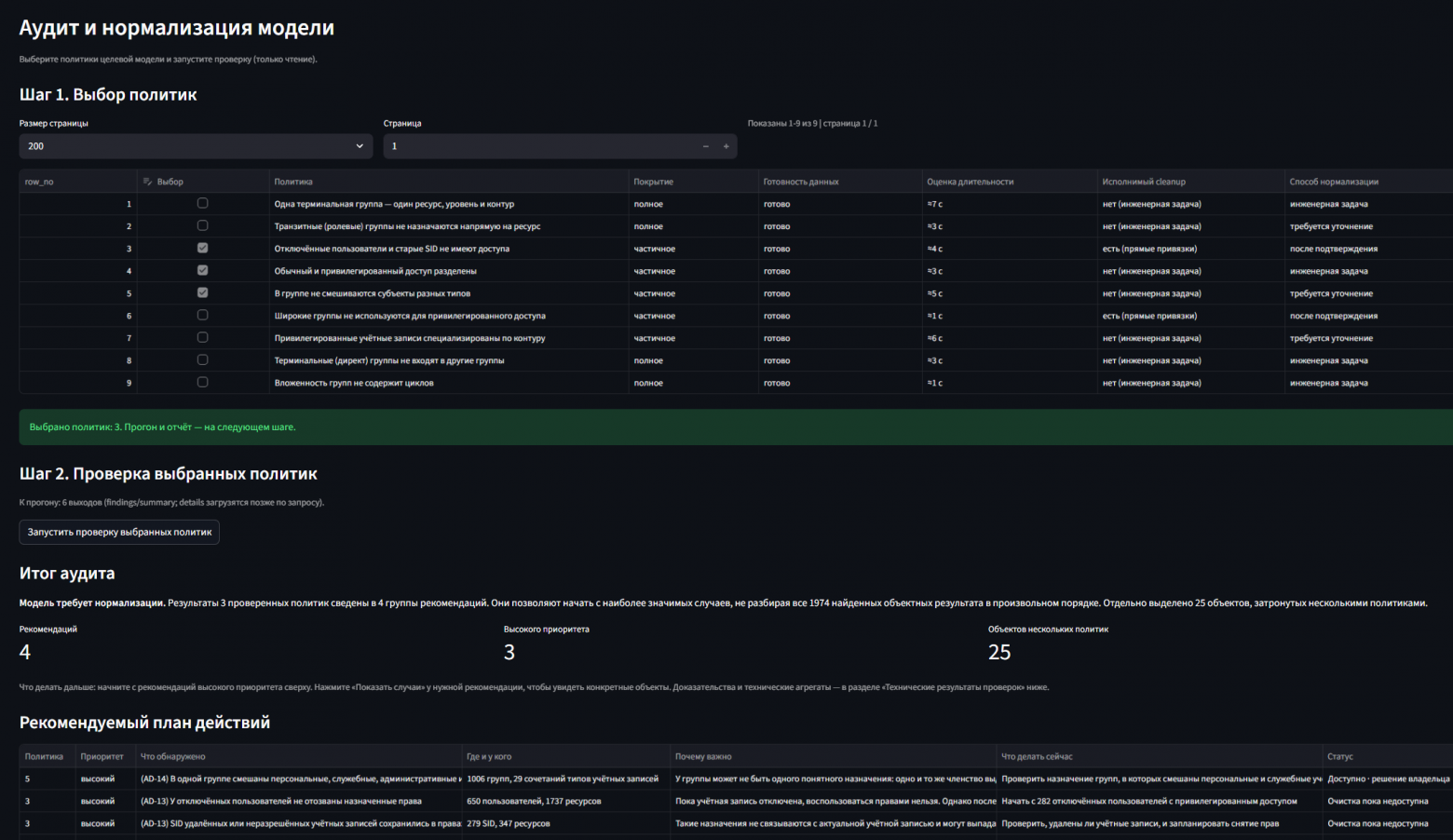
Task: Click 'Терминальные (директ) группы' policy cell
Action: pos(448,360)
